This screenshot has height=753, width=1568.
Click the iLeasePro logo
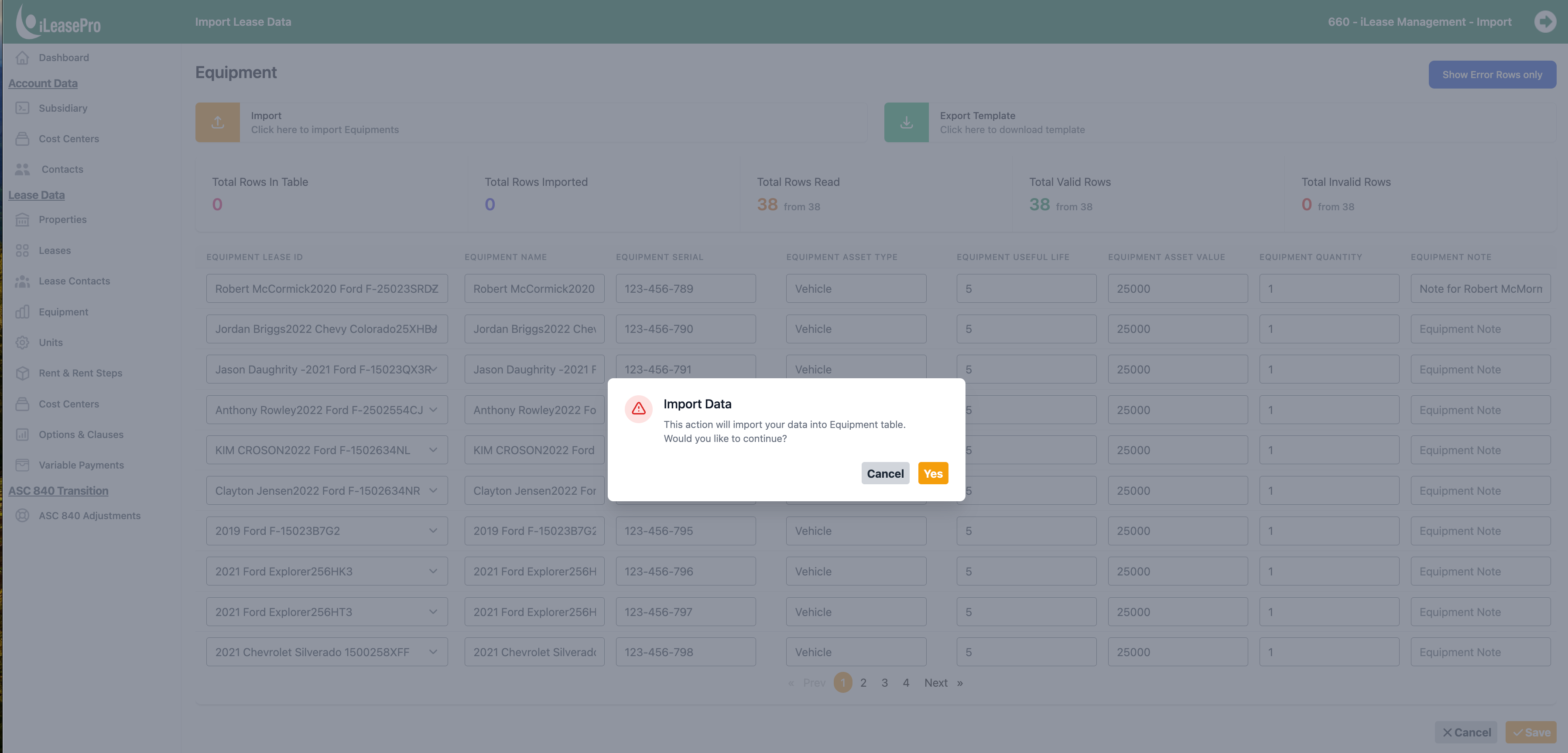point(58,22)
